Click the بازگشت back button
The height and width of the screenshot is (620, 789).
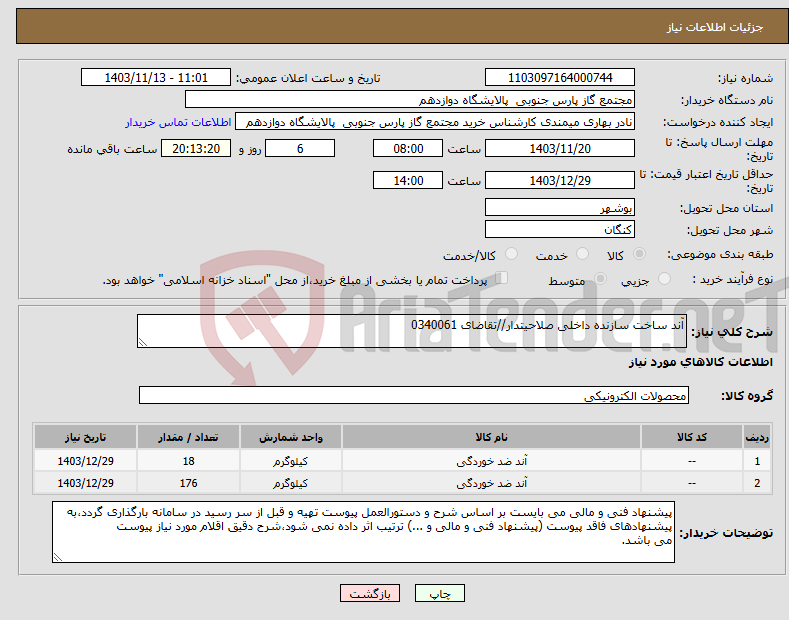[x=370, y=593]
